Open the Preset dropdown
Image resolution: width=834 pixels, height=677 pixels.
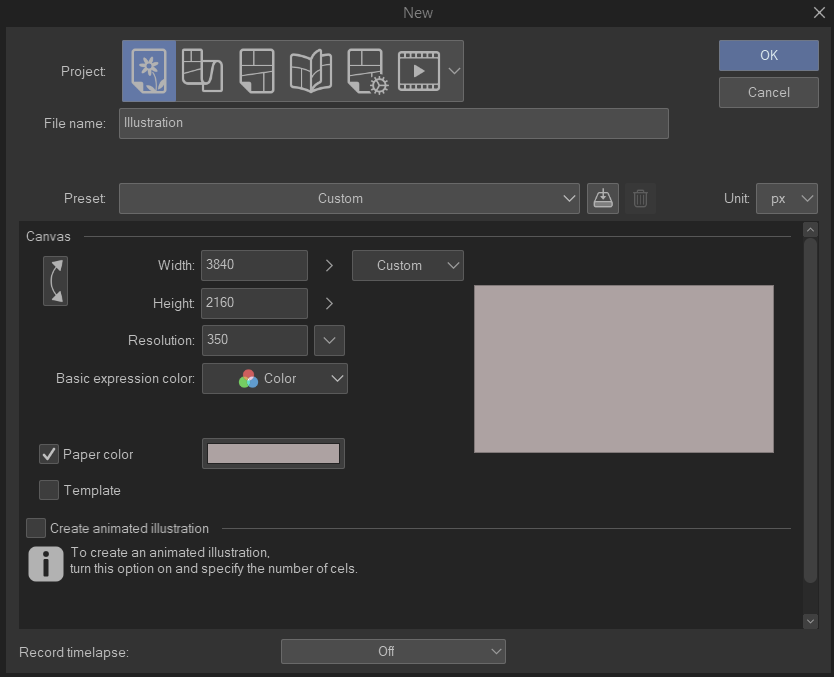tap(349, 198)
